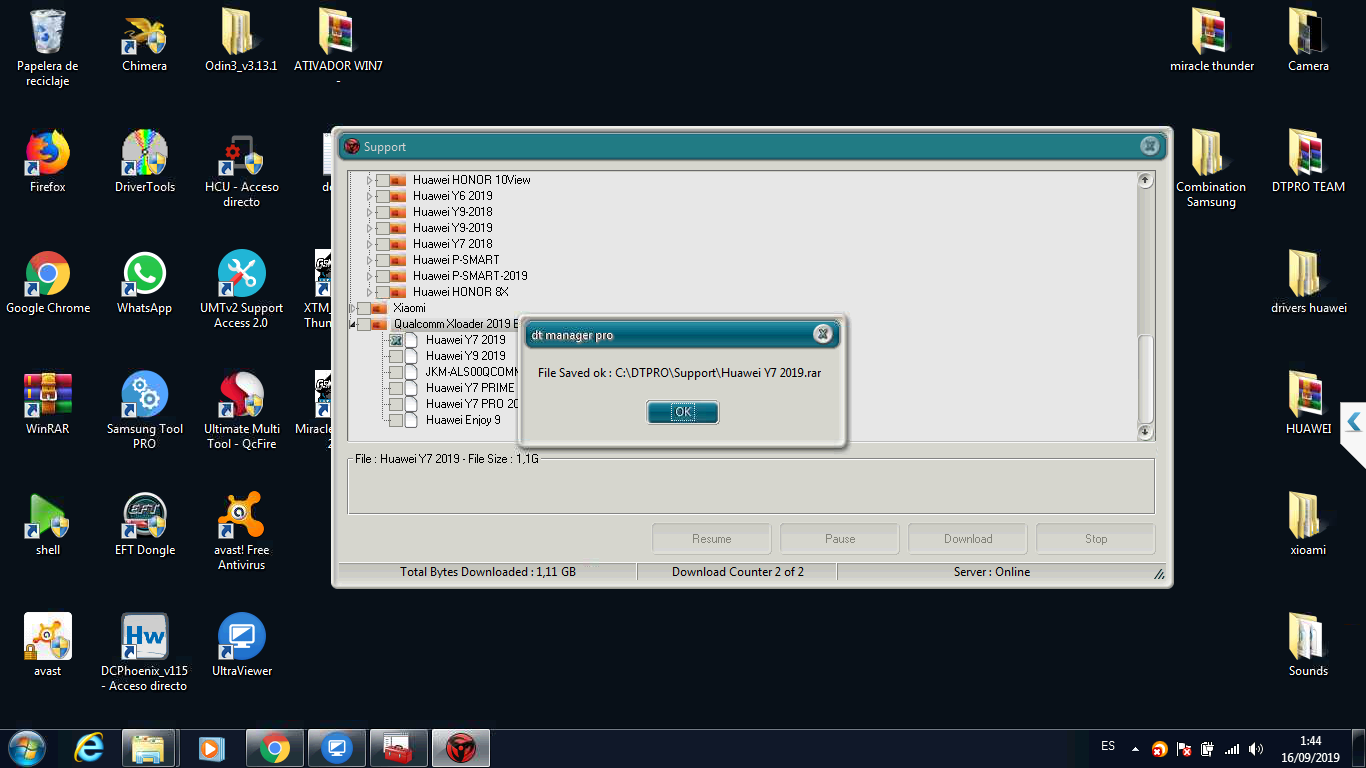Click the Resume button
The height and width of the screenshot is (768, 1366).
(x=711, y=539)
